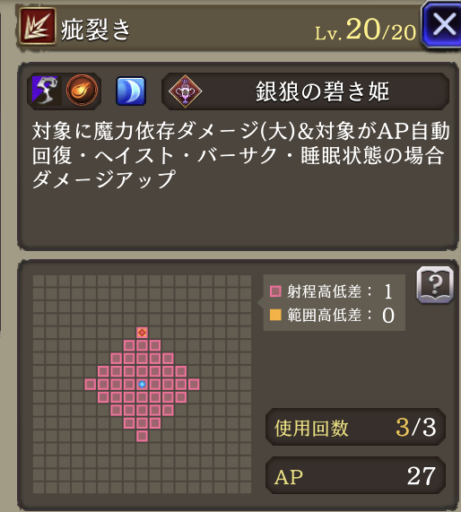Screen dimensions: 461x512
Task: Tap the trophy diamond emblem icon
Action: click(185, 91)
